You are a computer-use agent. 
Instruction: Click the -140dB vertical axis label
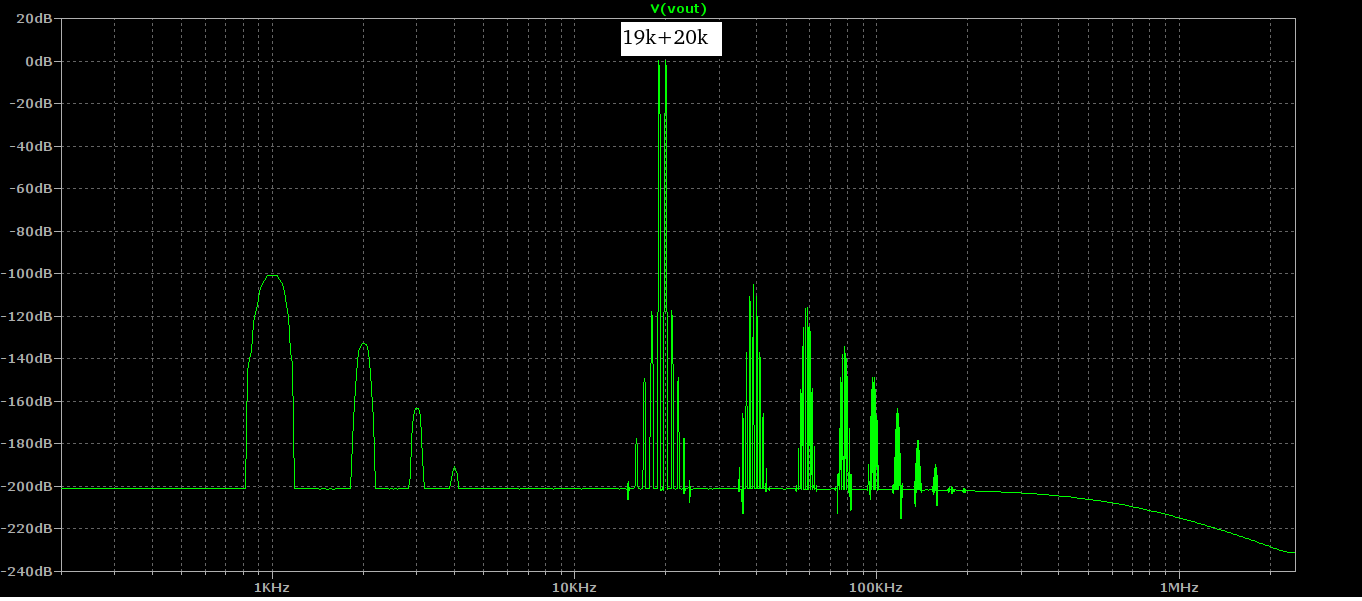coord(29,359)
